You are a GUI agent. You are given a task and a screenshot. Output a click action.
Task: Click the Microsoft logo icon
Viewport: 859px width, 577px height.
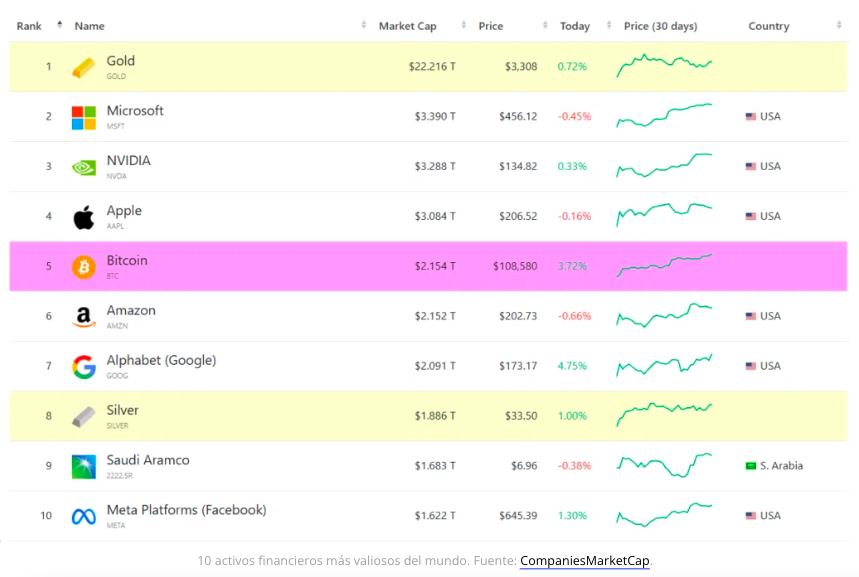click(x=84, y=117)
